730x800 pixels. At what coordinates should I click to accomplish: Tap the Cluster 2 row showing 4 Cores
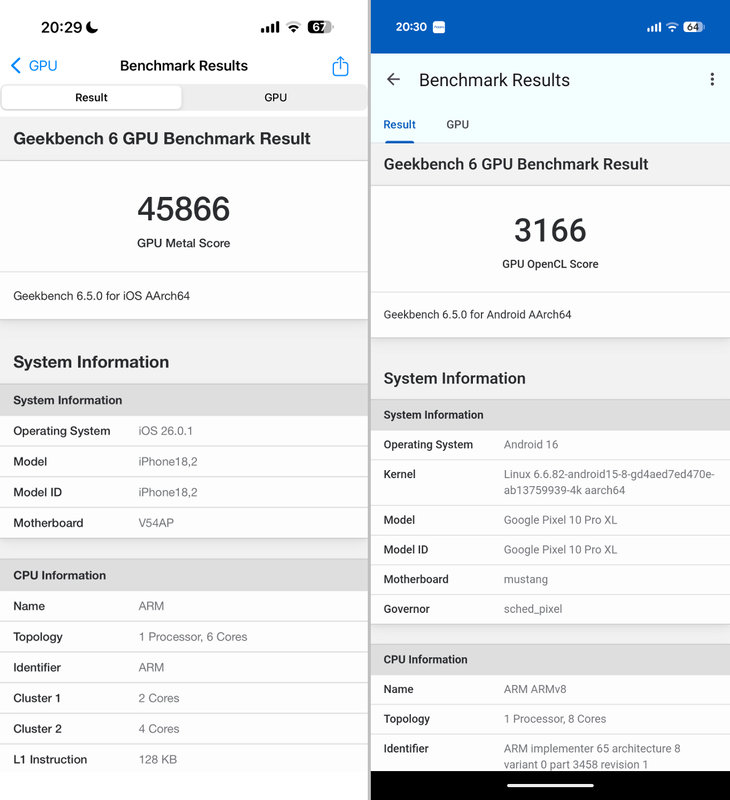point(184,729)
